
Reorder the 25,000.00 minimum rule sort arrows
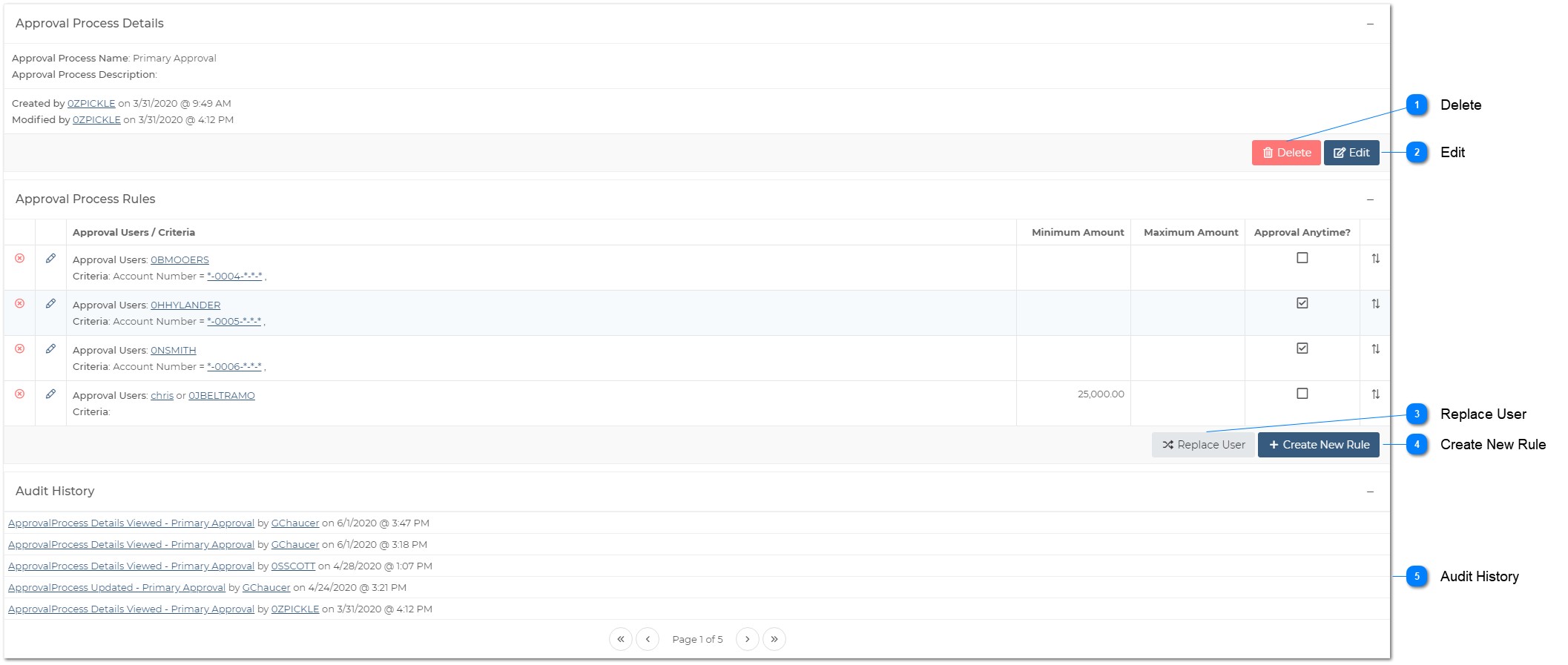(1376, 394)
